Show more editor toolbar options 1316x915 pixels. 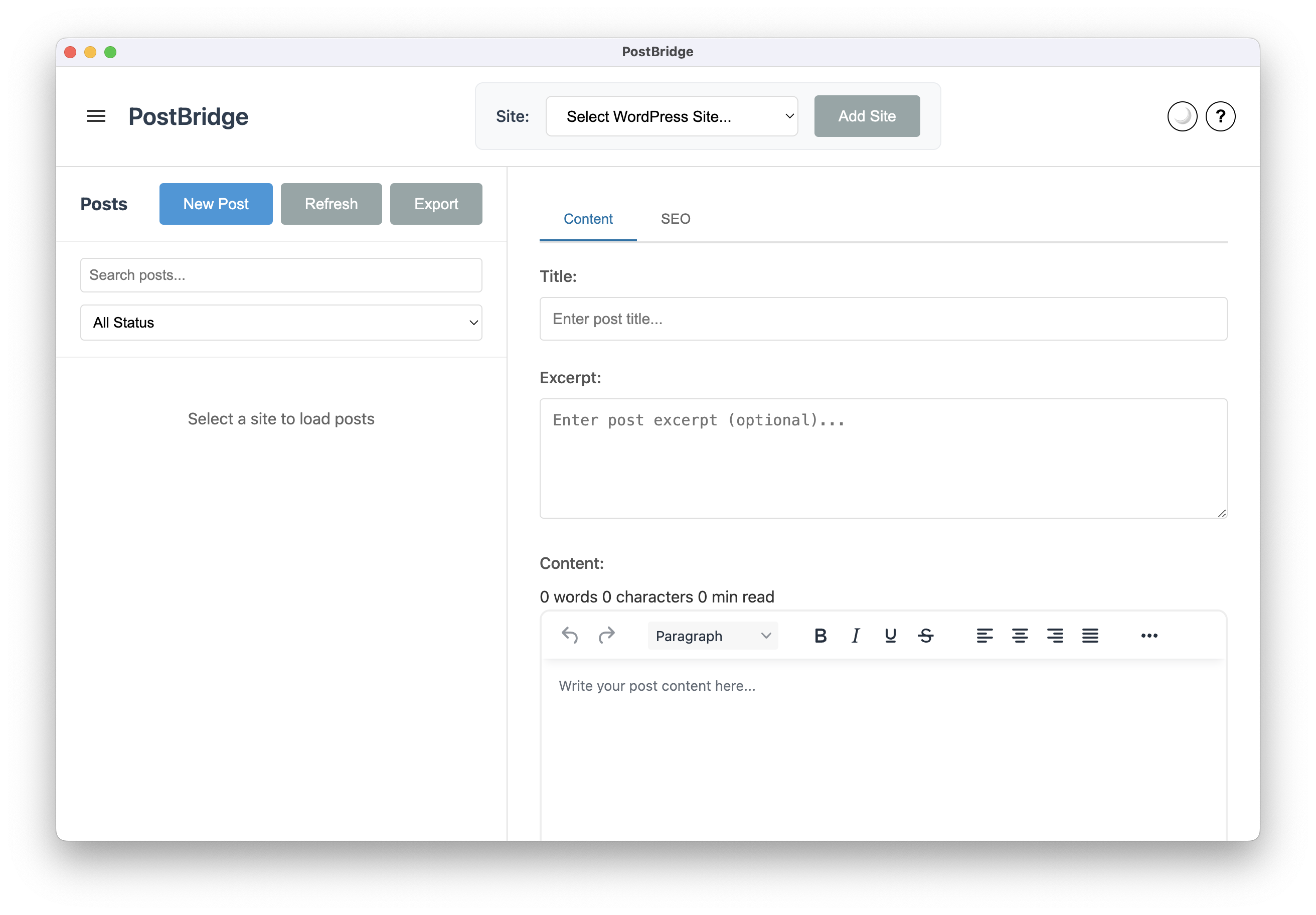pyautogui.click(x=1148, y=635)
